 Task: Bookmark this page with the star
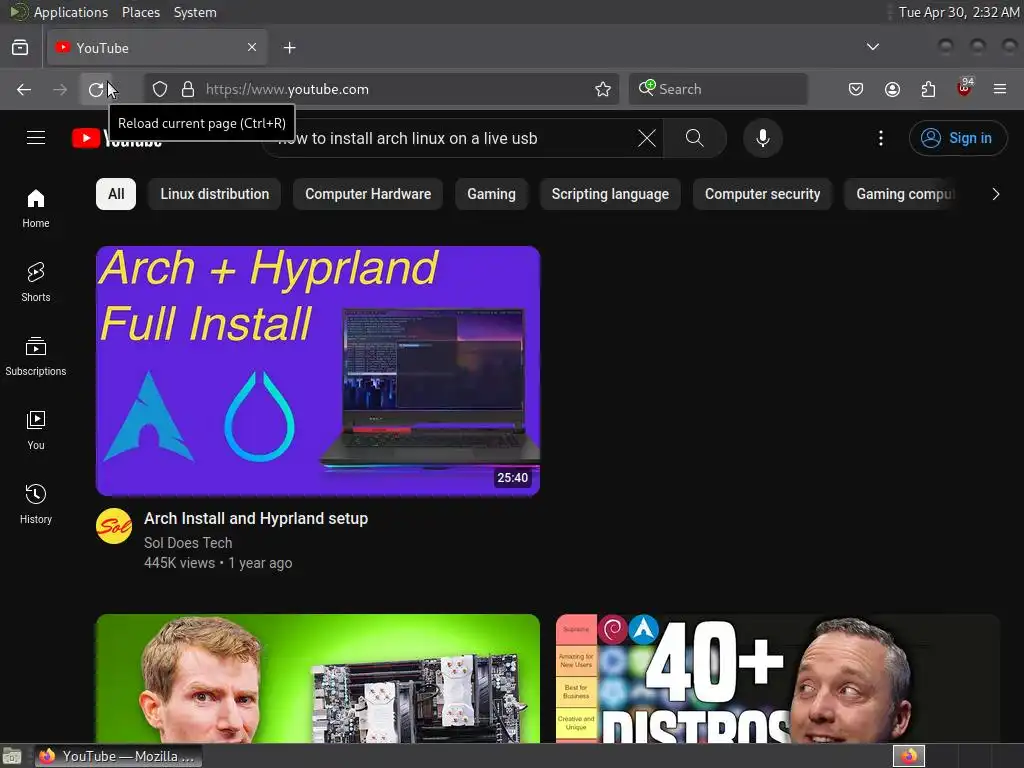tap(603, 89)
